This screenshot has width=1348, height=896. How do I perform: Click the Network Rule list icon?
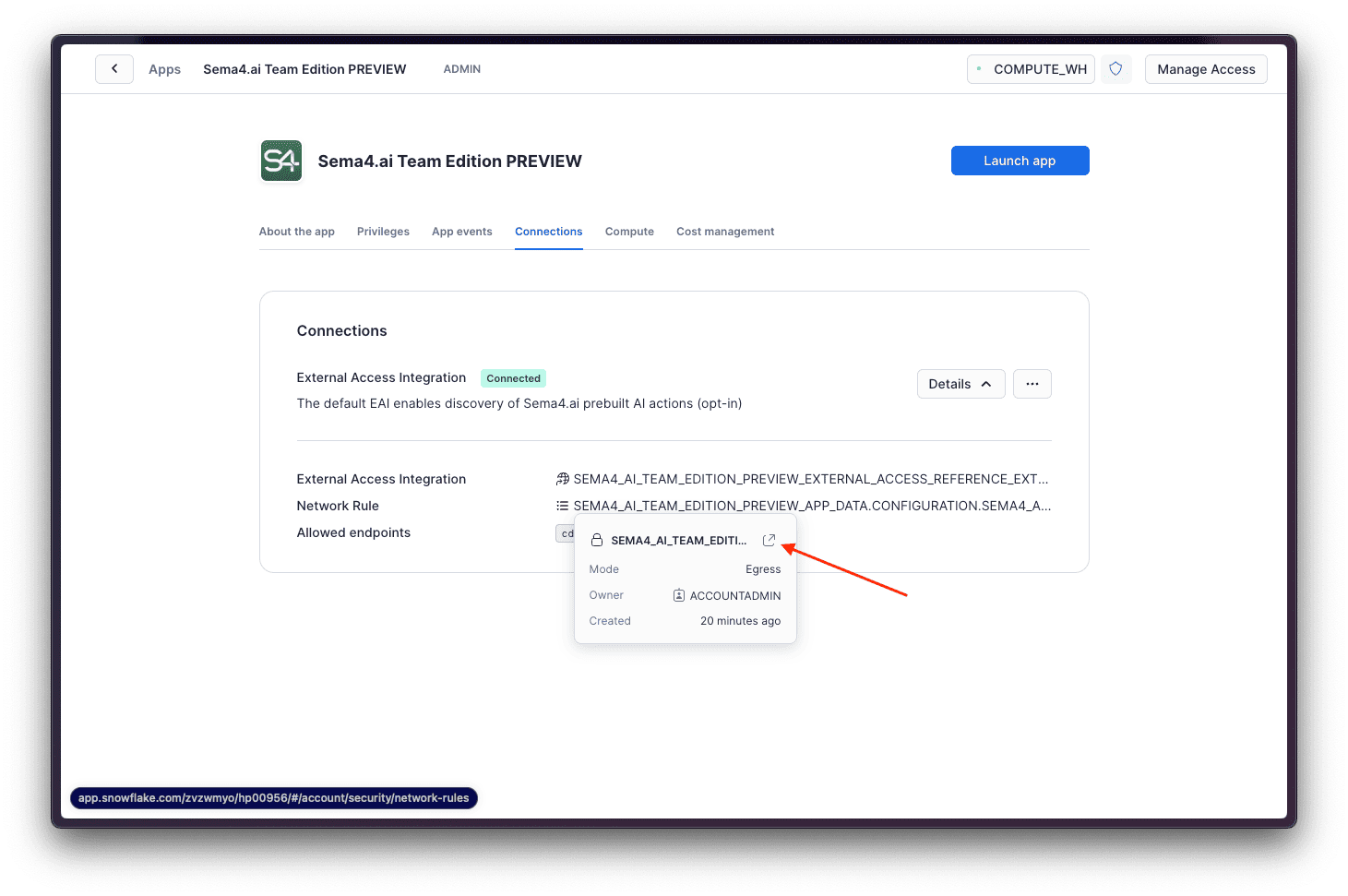[562, 506]
